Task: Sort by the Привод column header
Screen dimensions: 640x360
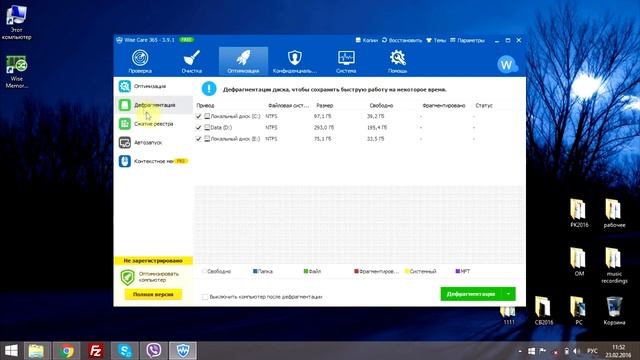Action: [x=205, y=105]
